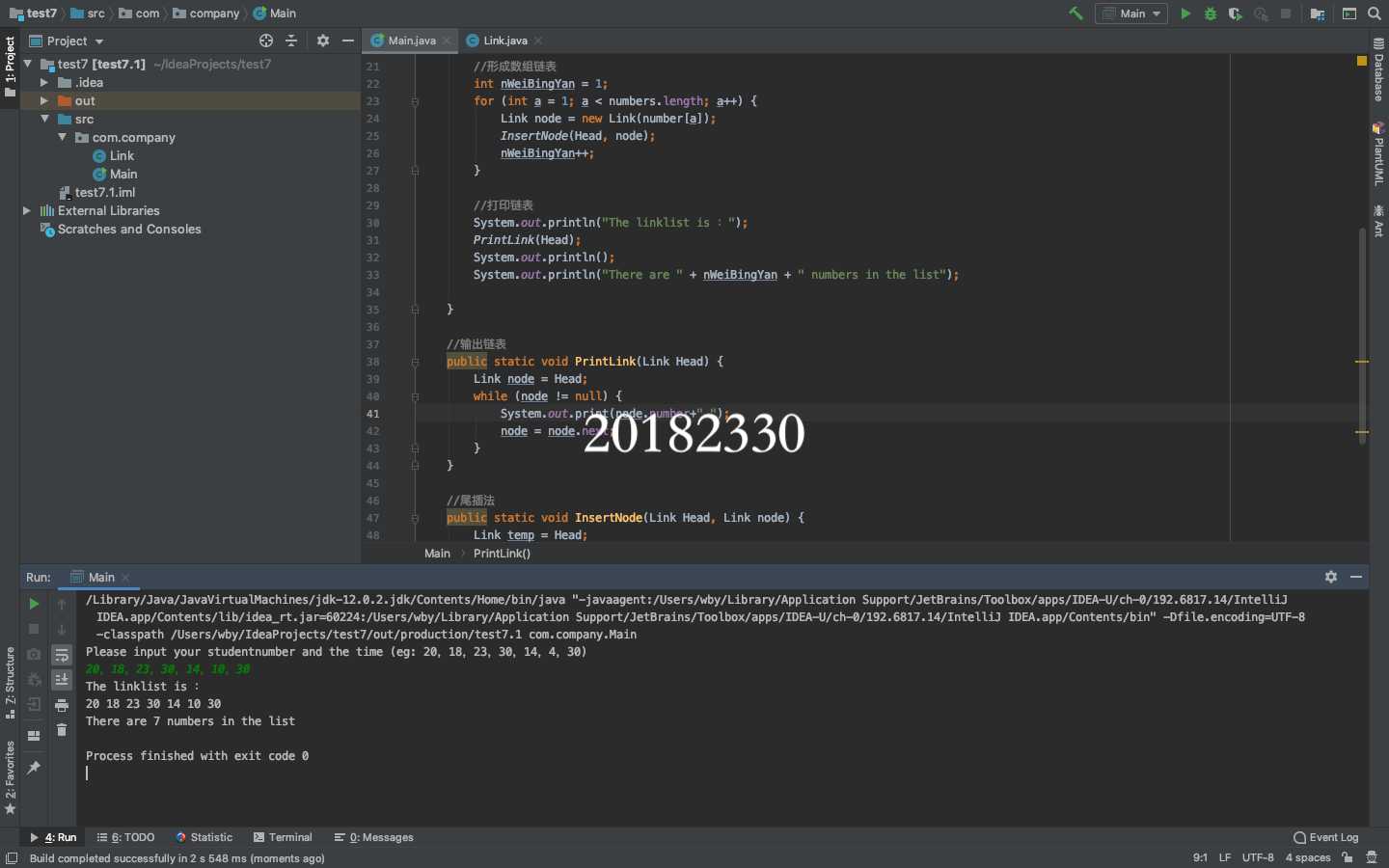The image size is (1389, 868).
Task: Select Scratches and Consoles item
Action: pyautogui.click(x=121, y=229)
